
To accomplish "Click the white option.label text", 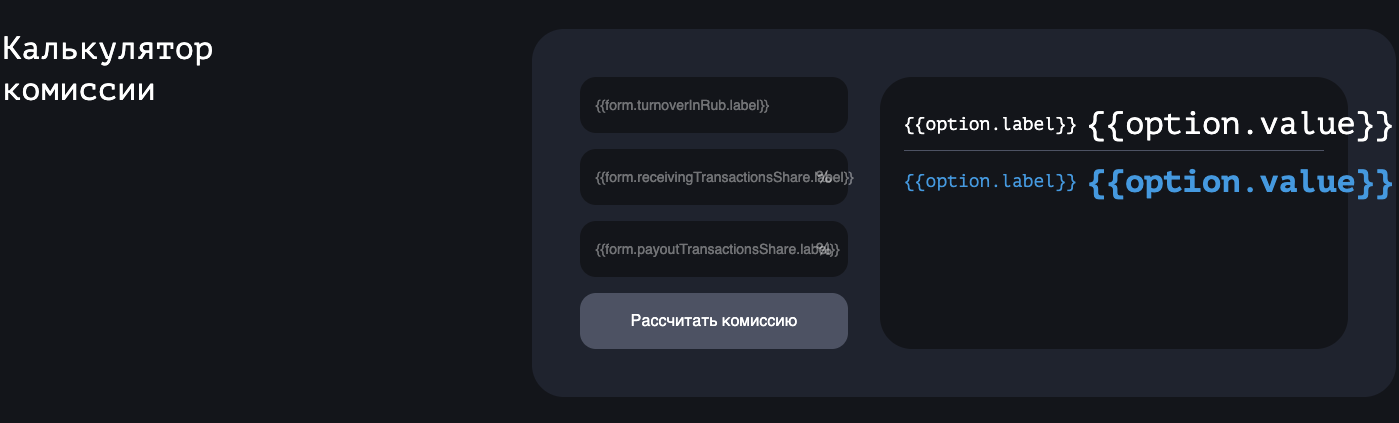I will click(x=990, y=126).
